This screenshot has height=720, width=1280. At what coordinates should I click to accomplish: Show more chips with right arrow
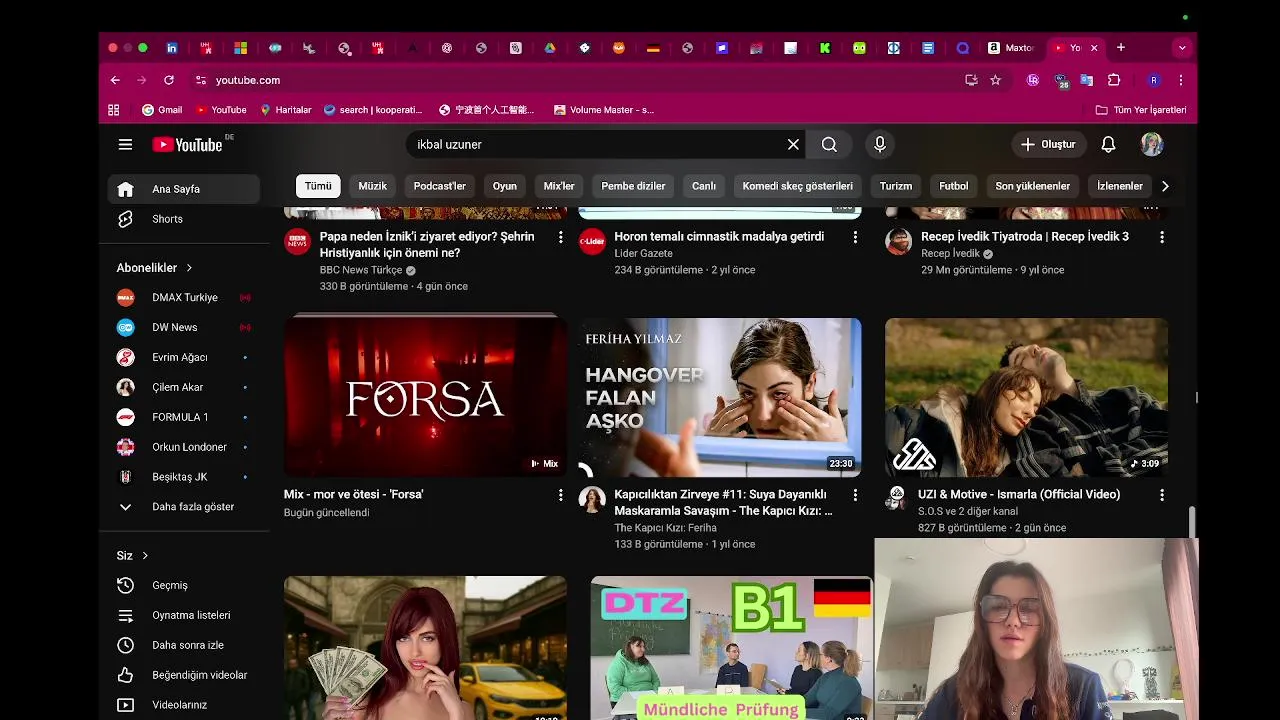pyautogui.click(x=1165, y=186)
